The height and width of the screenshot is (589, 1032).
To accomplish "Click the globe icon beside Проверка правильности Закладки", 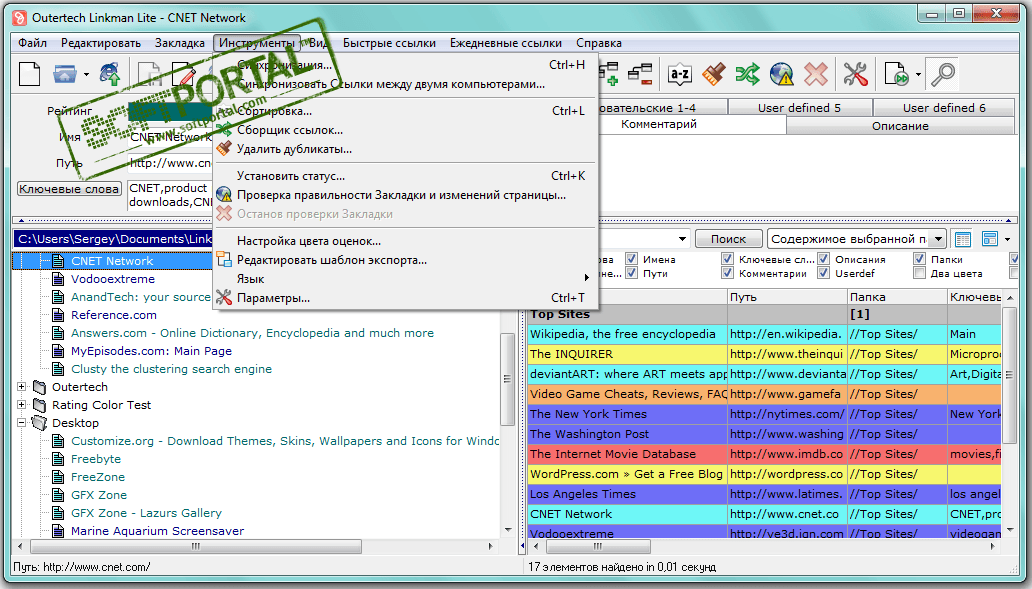I will [224, 195].
